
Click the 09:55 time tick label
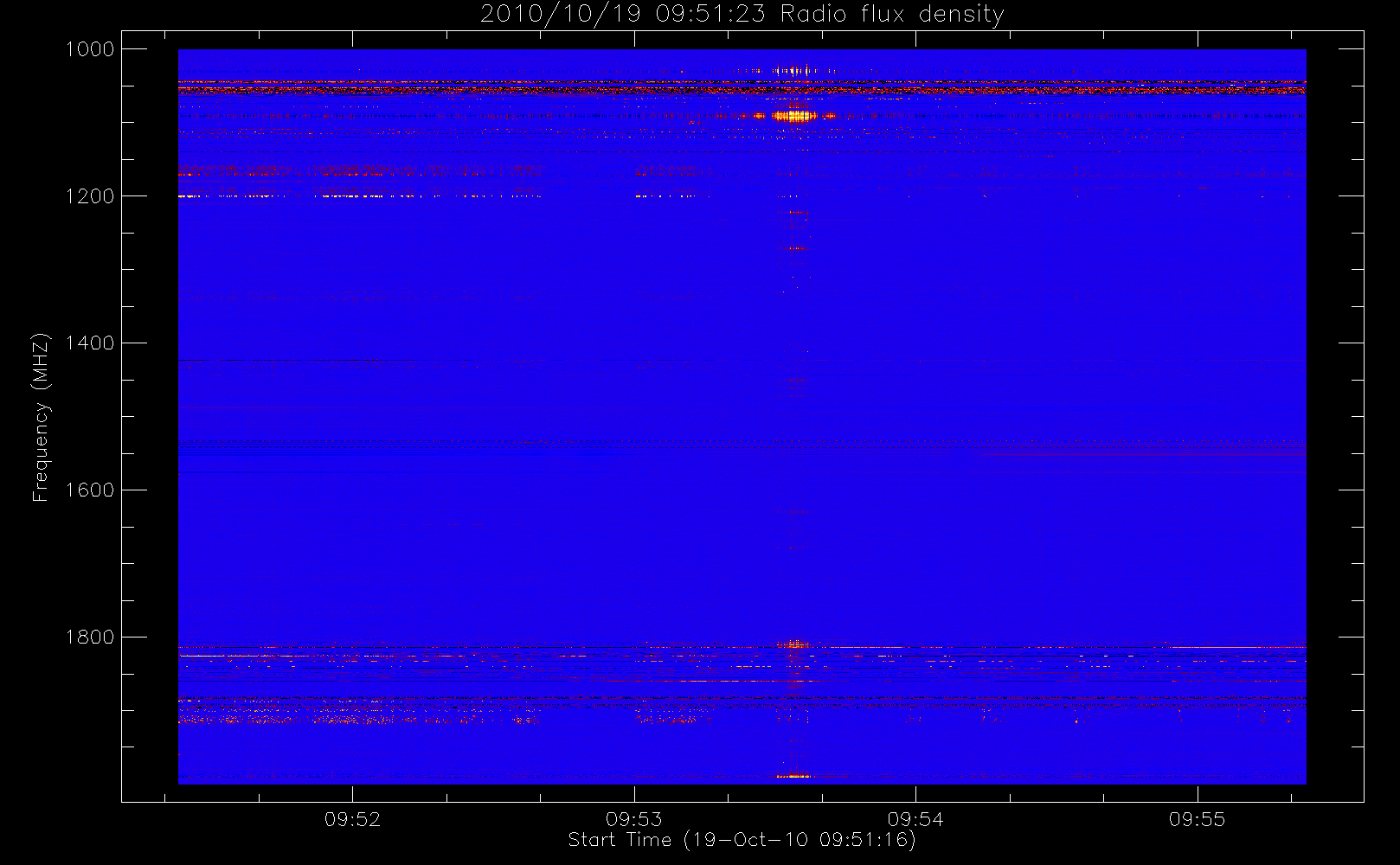(x=1197, y=819)
